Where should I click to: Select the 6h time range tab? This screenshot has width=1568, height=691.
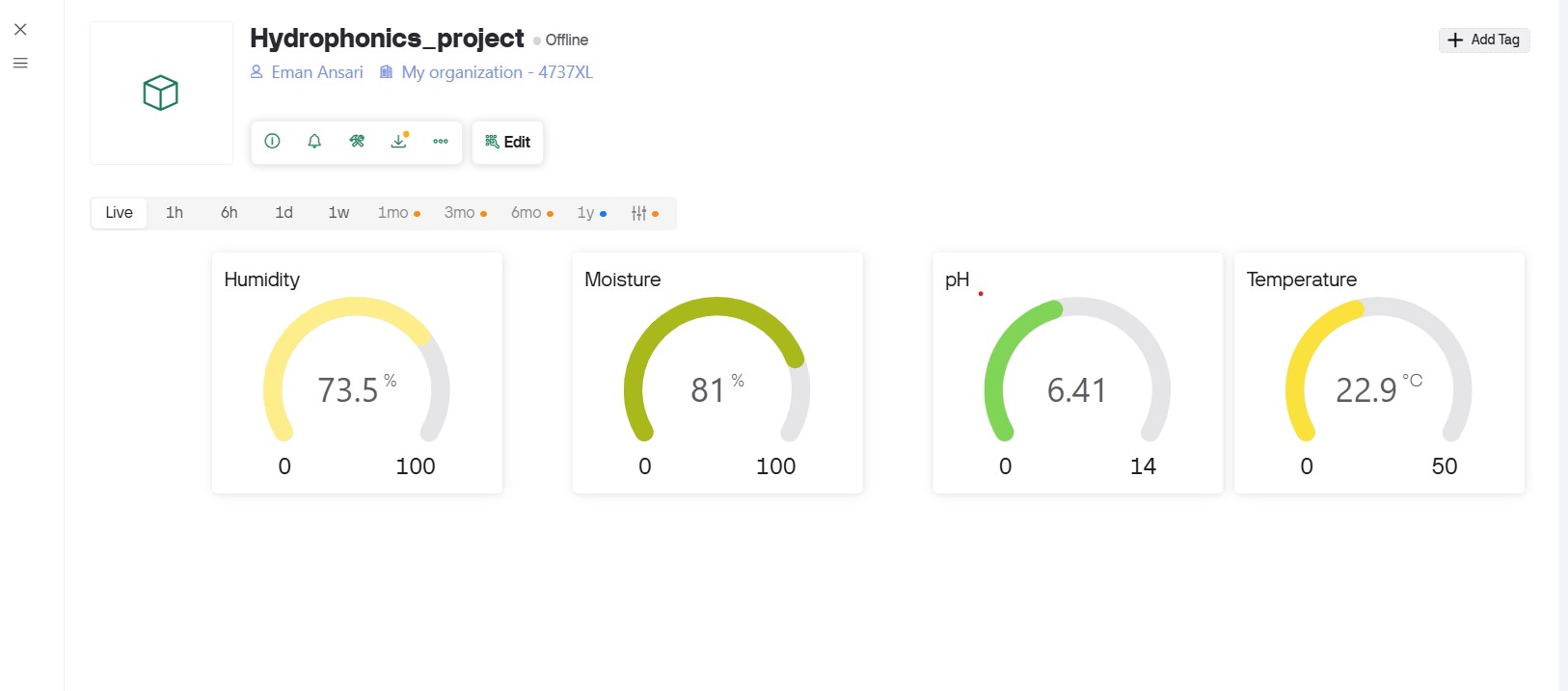230,213
